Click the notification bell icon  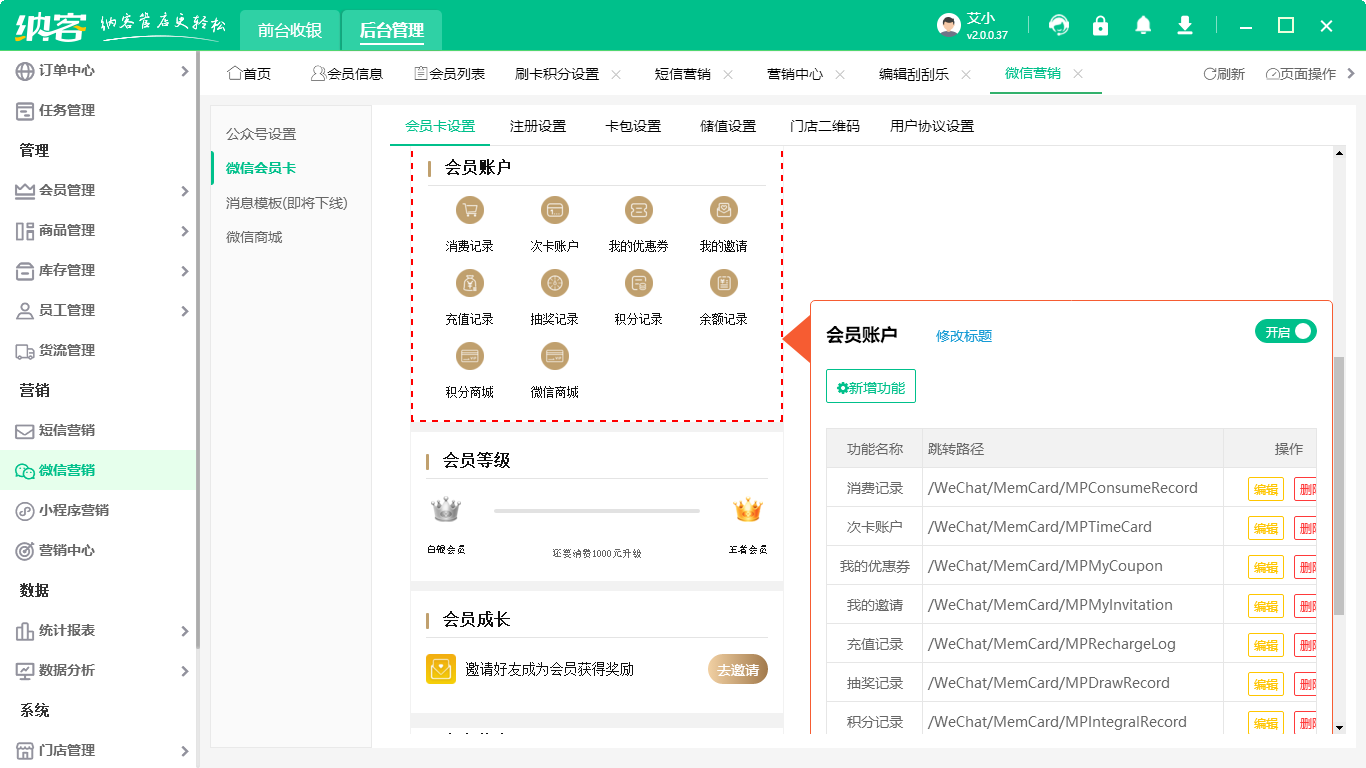1142,24
